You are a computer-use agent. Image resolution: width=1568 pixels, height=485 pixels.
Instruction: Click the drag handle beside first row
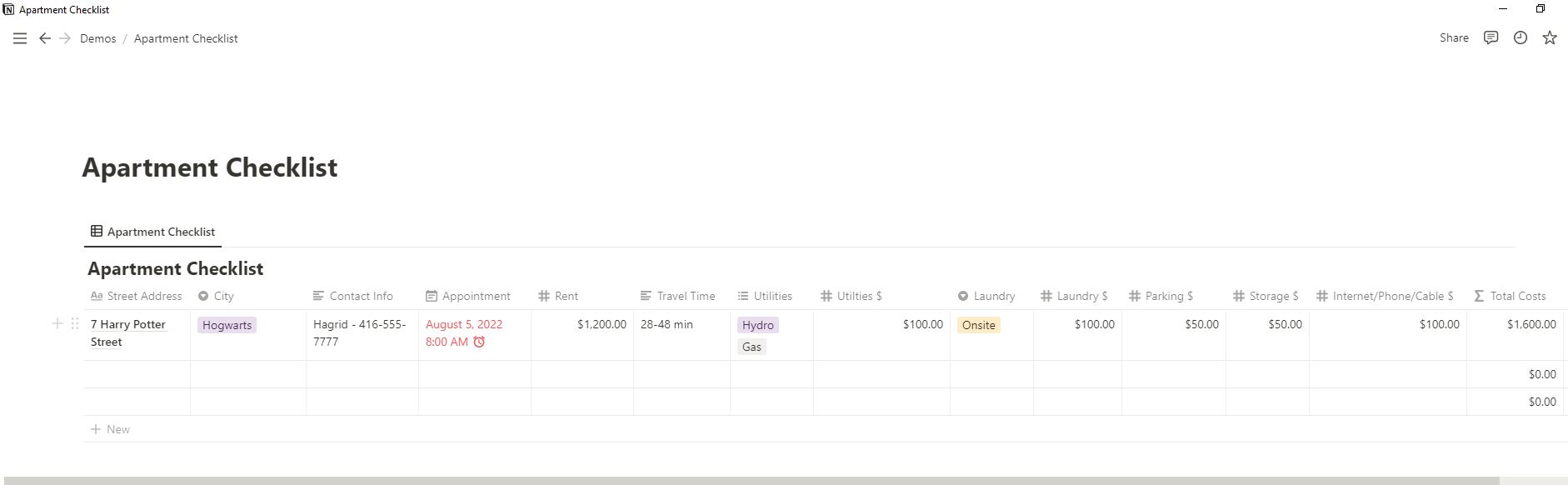tap(75, 323)
